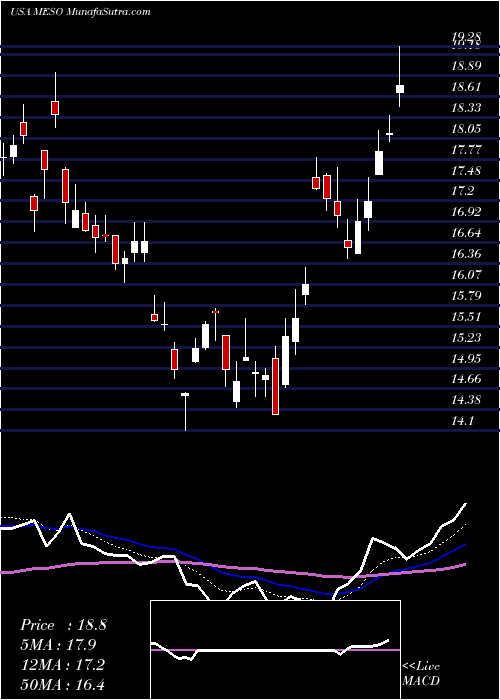Click the '5MA : 17.9' legend entry
This screenshot has width=500, height=700.
click(58, 645)
